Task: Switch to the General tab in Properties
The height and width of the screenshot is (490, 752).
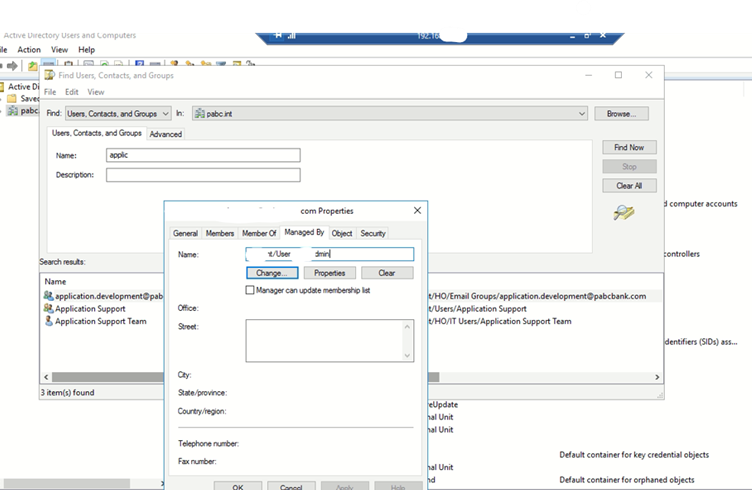Action: (185, 233)
